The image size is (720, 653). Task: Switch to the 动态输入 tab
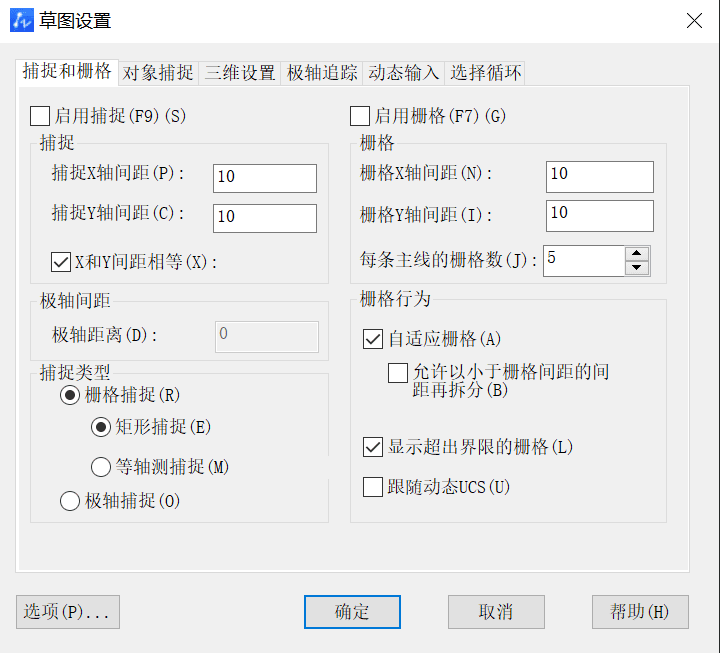404,73
